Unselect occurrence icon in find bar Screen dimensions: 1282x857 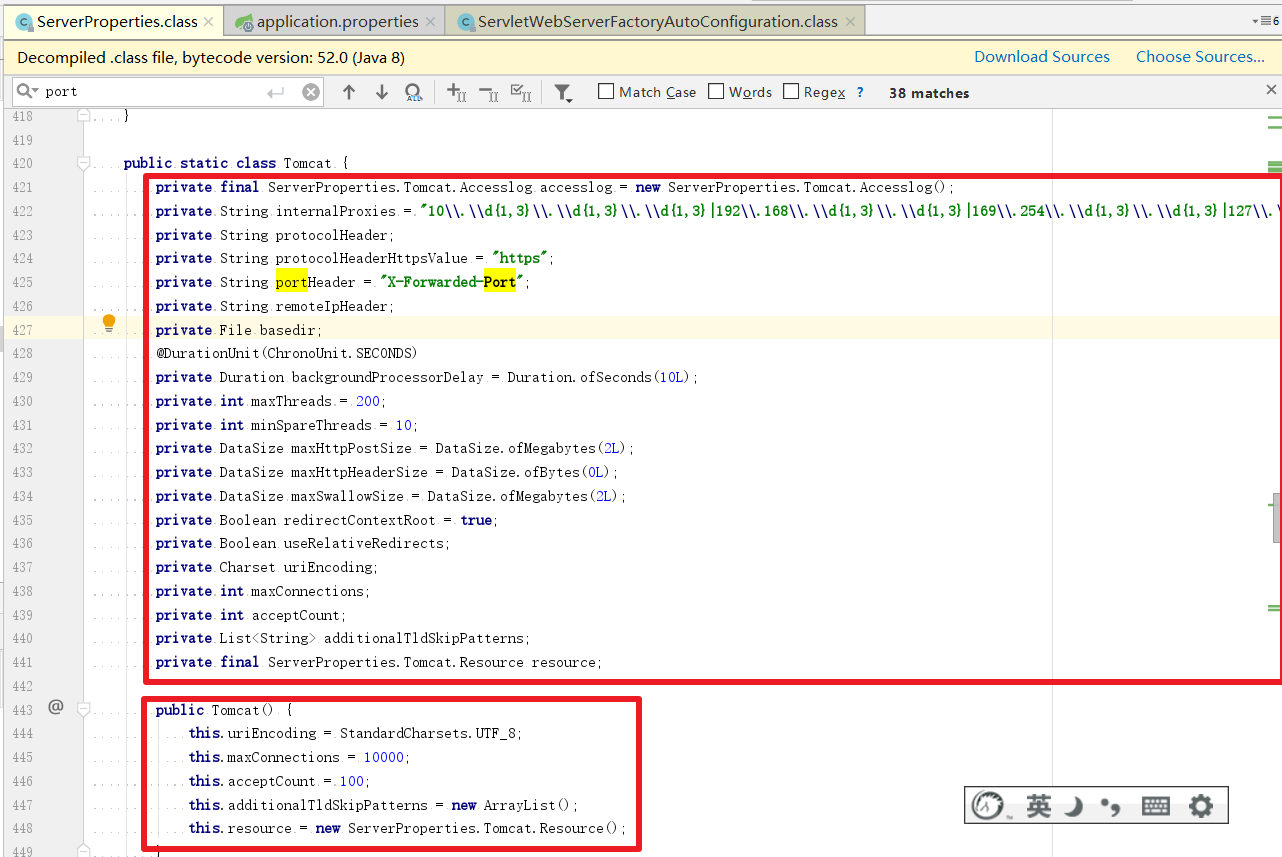489,92
